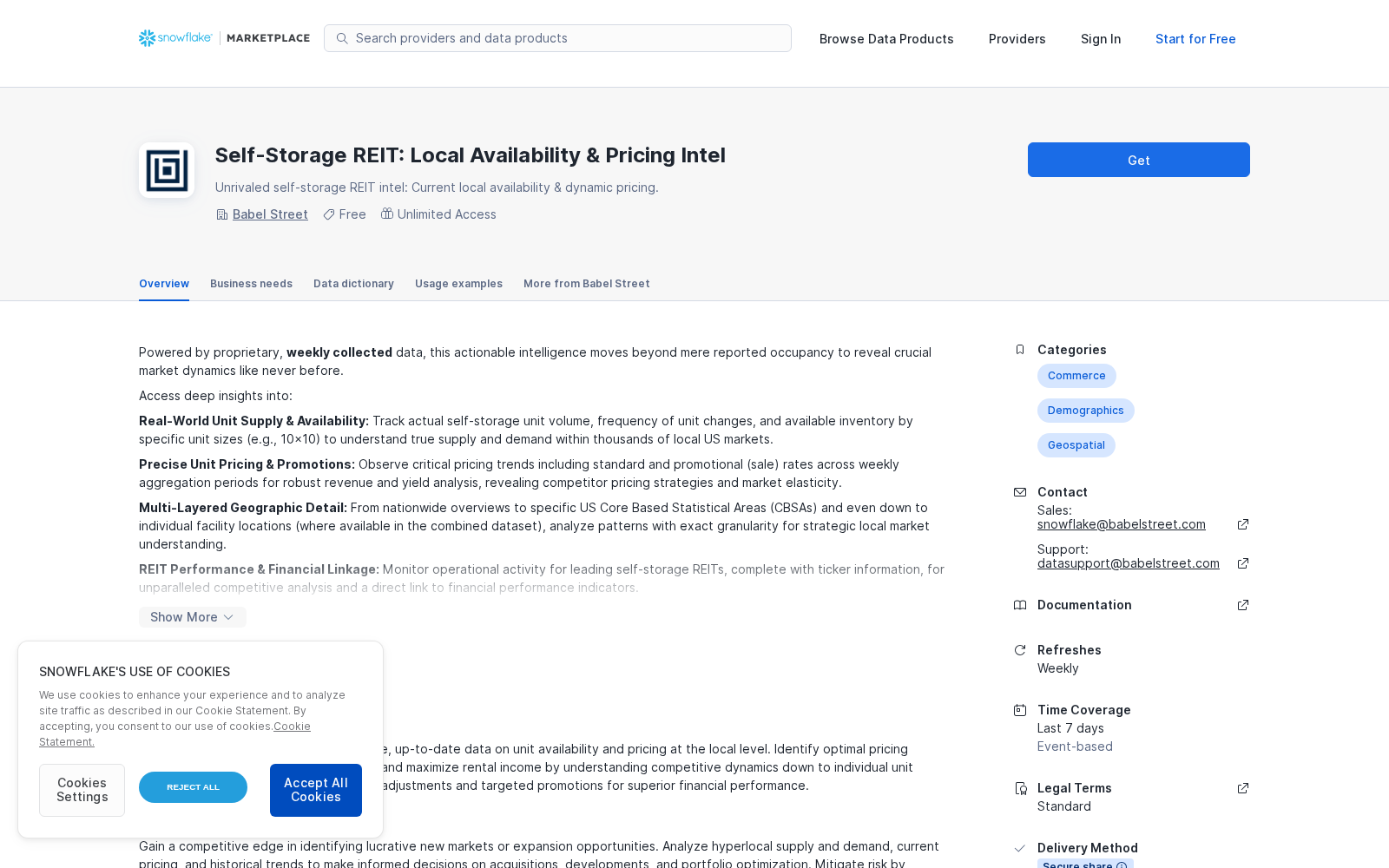
Task: Select the Demographics category tag
Action: pos(1086,411)
